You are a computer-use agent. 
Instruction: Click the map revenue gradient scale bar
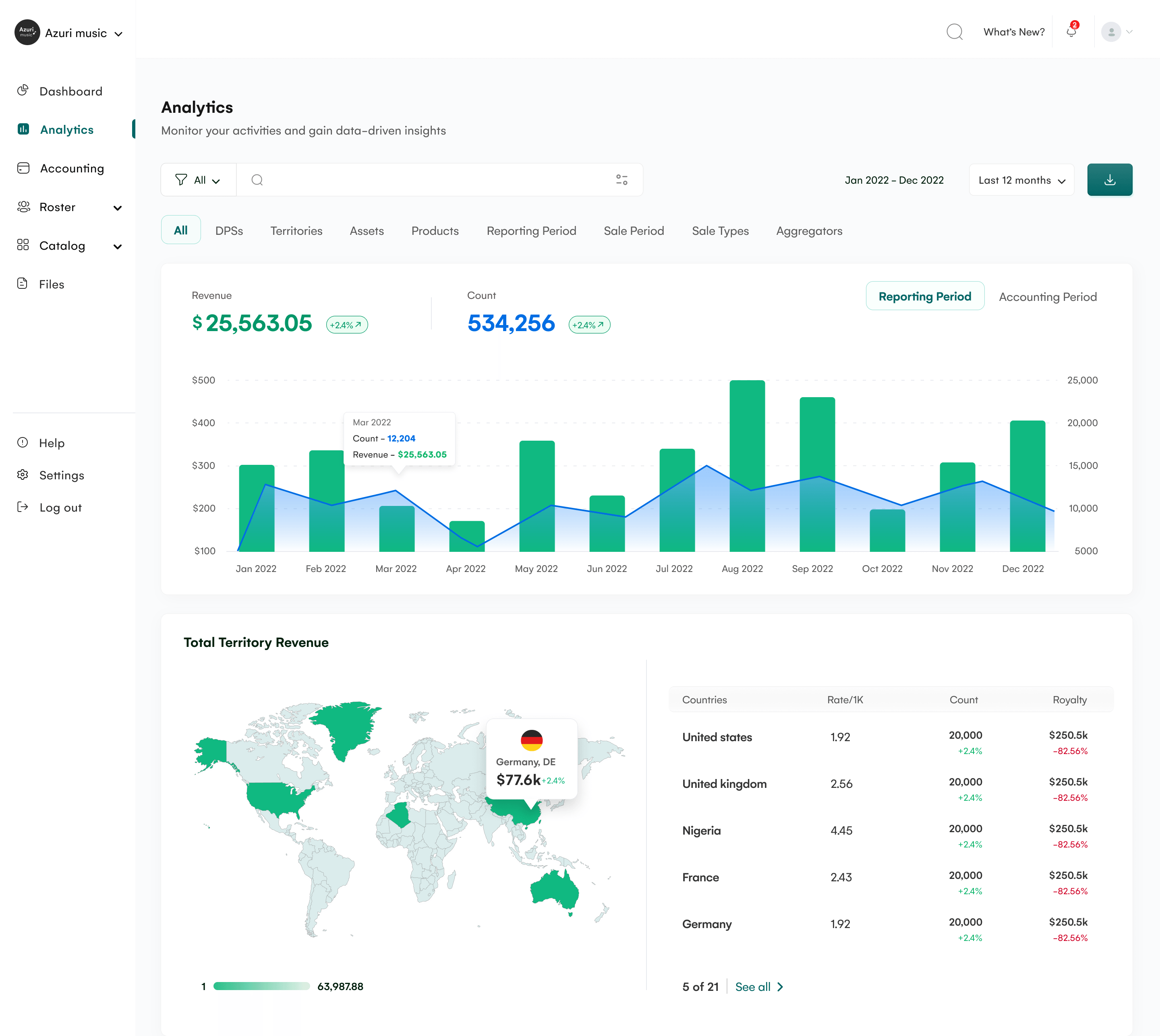[261, 986]
